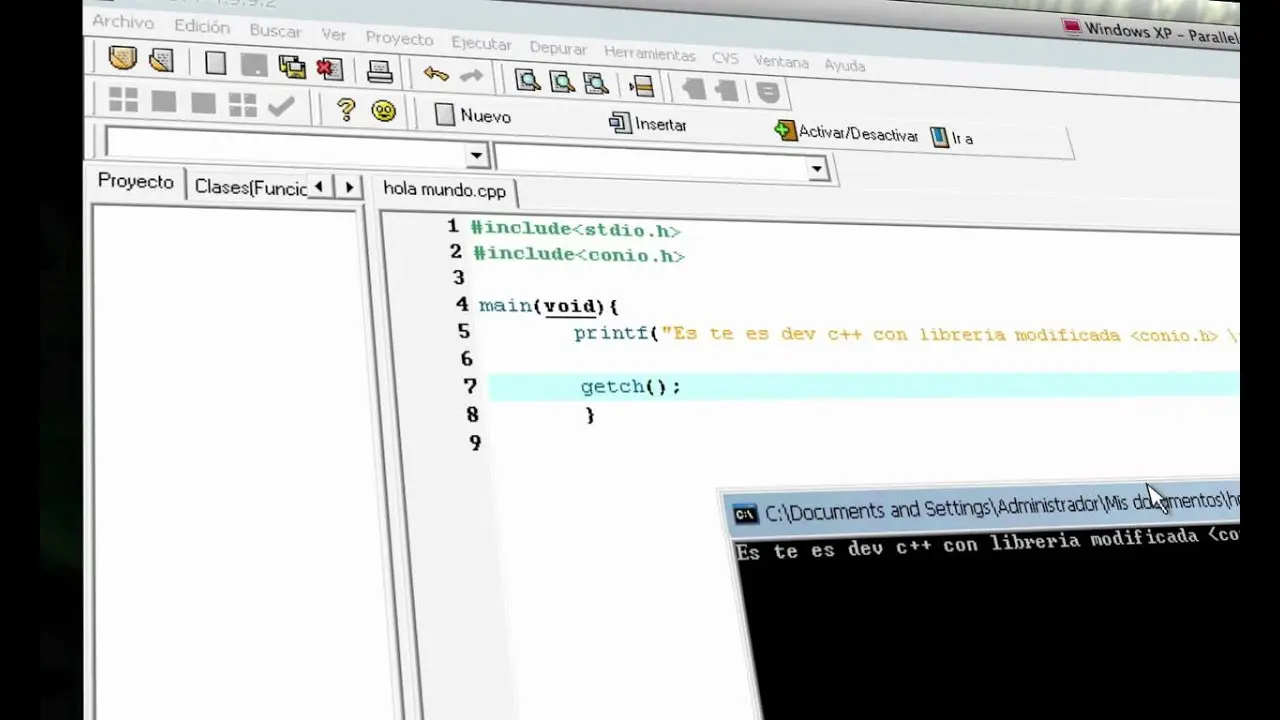The width and height of the screenshot is (1280, 720).
Task: Click the blank page new file icon
Action: coord(215,63)
